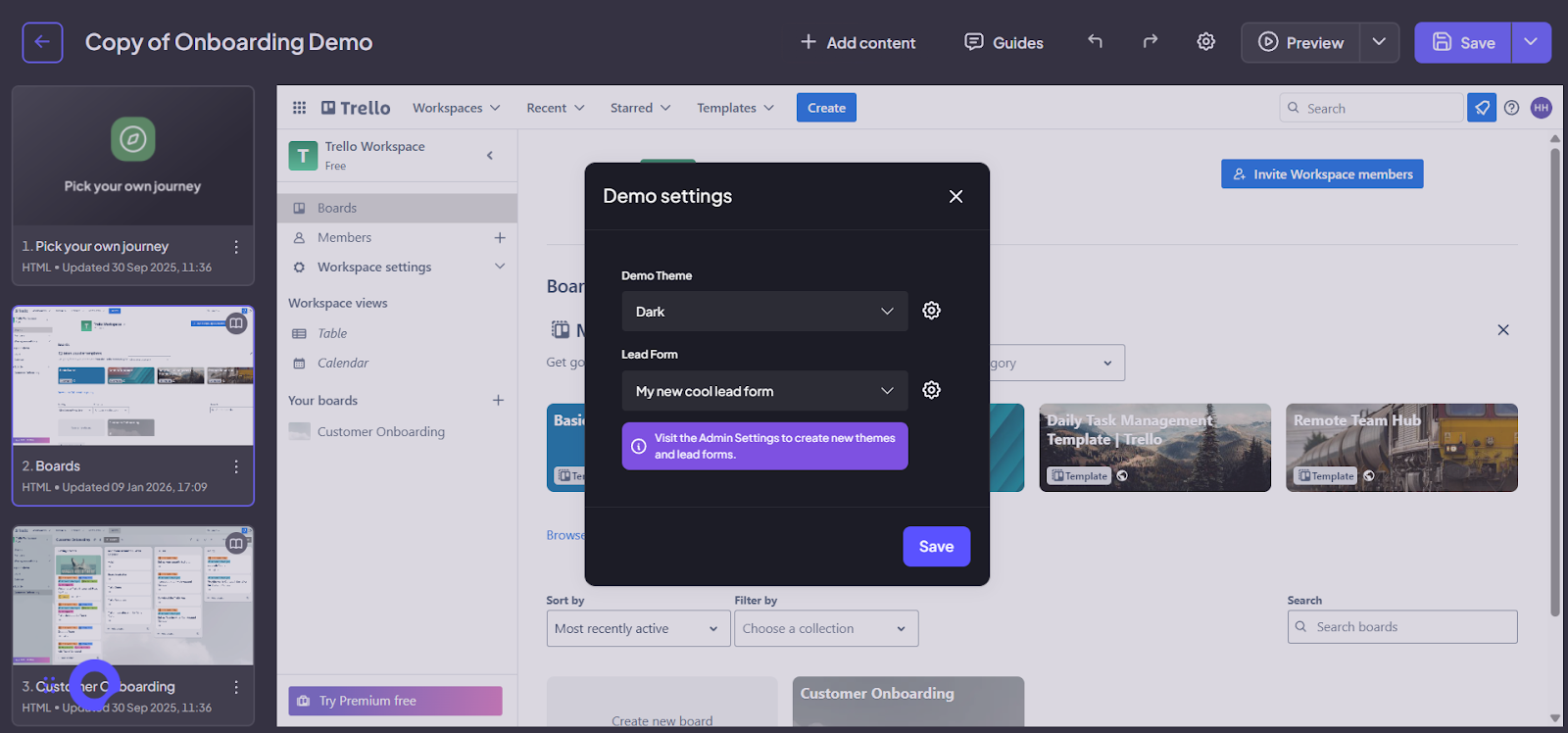Open Sort by Most recently active dropdown

click(639, 628)
